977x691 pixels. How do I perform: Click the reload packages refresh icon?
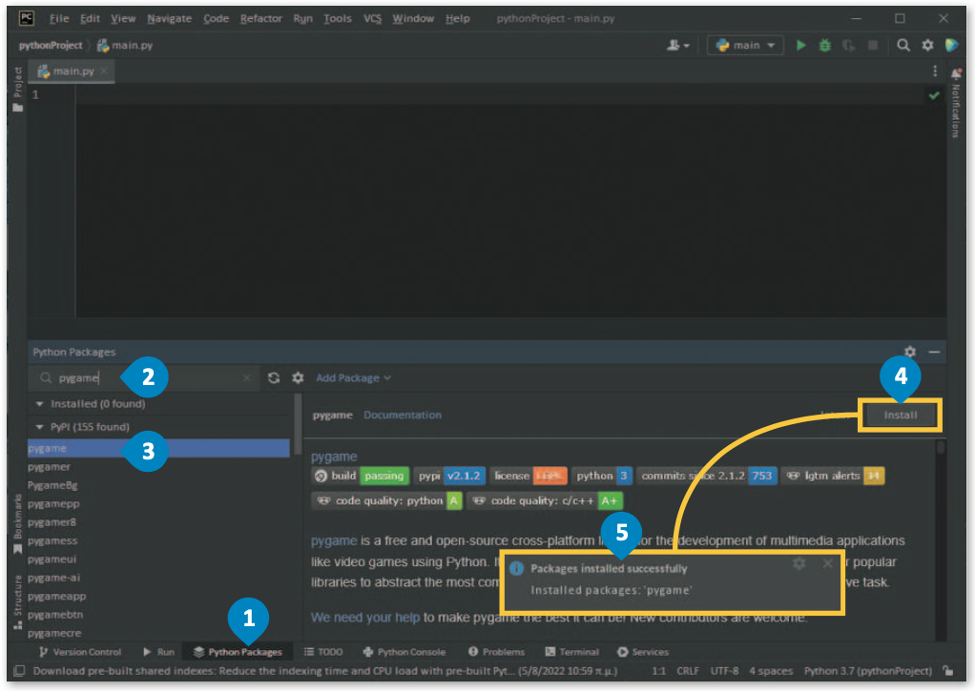pyautogui.click(x=274, y=378)
